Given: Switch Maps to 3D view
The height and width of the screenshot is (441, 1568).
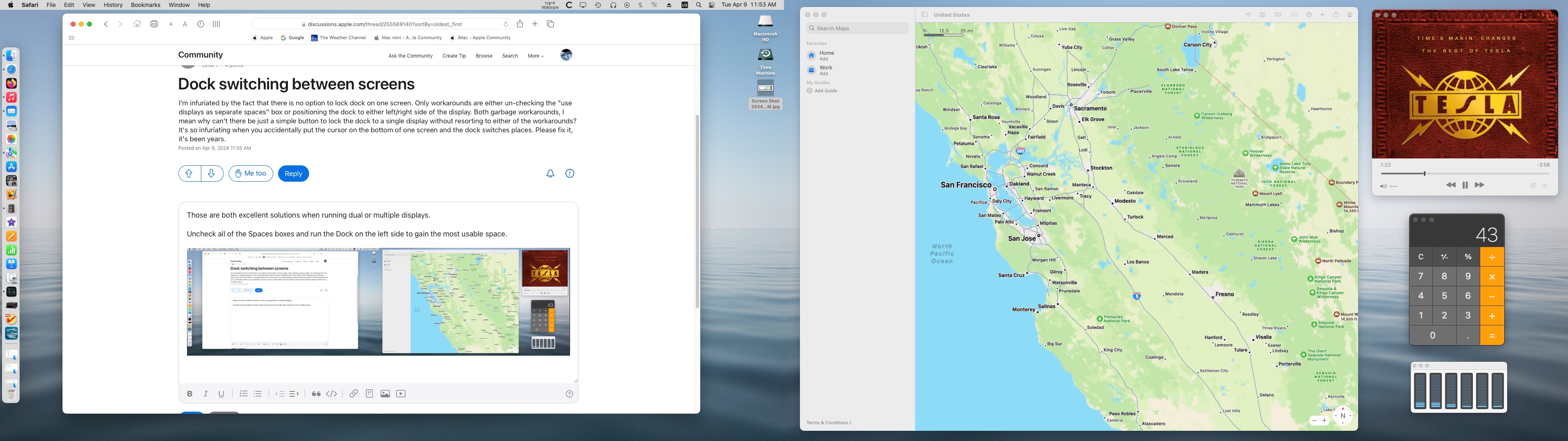Looking at the screenshot, I should point(1278,15).
